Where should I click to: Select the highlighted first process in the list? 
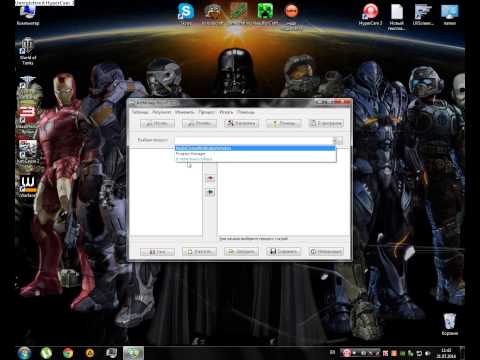click(x=255, y=148)
